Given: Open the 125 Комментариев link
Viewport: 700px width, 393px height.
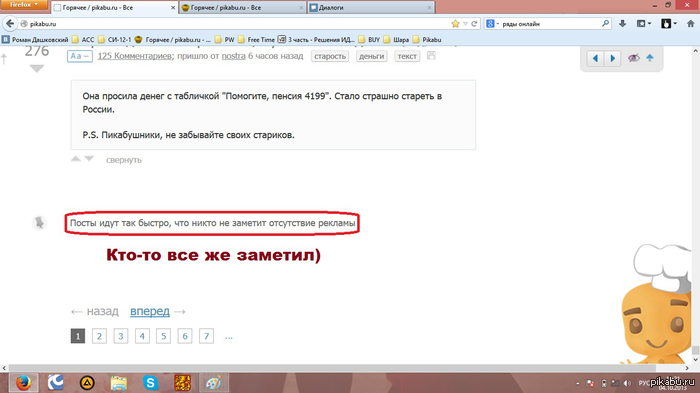Looking at the screenshot, I should pos(134,56).
